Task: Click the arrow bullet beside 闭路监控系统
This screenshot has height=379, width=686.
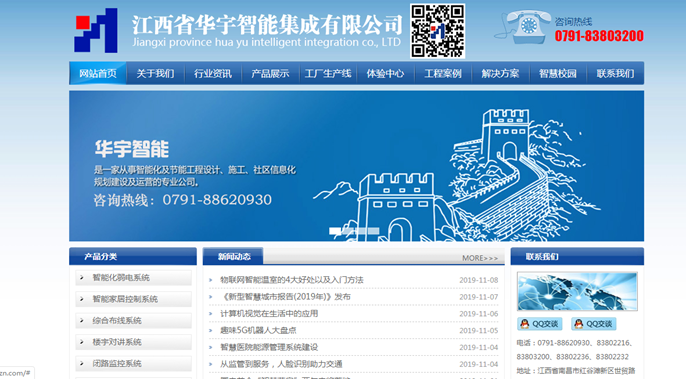Action: (x=82, y=363)
